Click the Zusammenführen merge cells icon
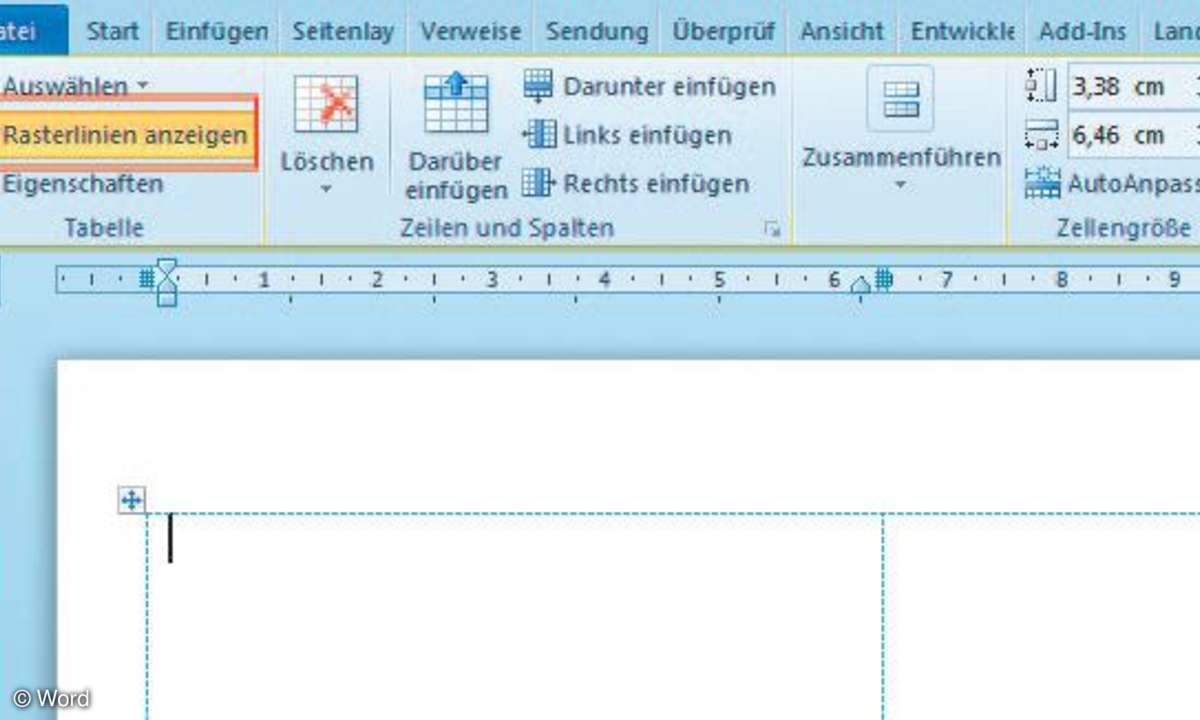 [900, 100]
